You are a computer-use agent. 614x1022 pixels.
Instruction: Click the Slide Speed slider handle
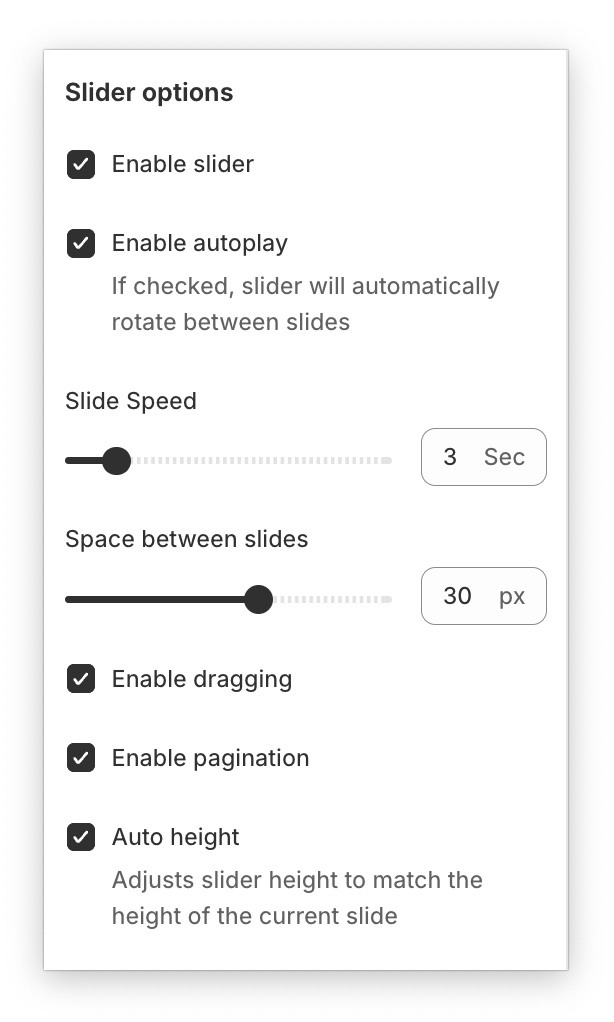pos(117,461)
